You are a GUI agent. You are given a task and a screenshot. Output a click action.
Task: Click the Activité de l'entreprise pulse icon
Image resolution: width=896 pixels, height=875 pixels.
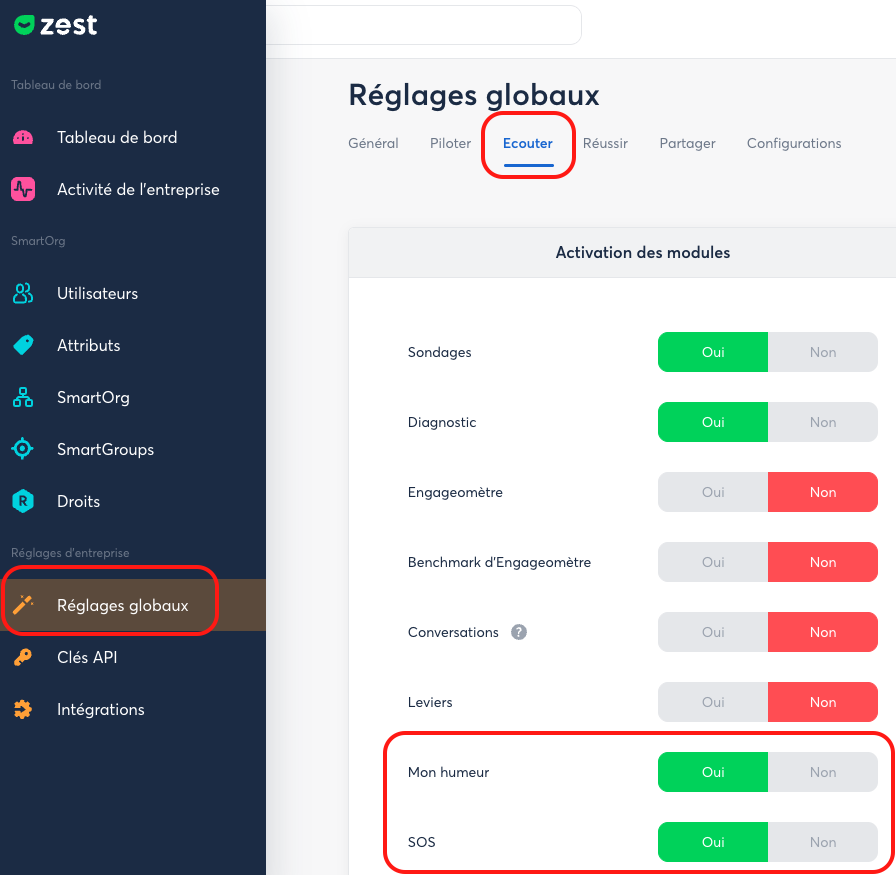pyautogui.click(x=23, y=190)
